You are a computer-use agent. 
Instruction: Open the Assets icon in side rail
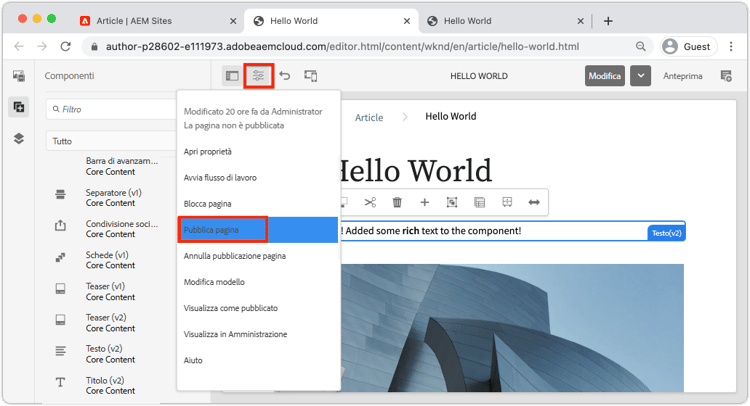pyautogui.click(x=19, y=76)
